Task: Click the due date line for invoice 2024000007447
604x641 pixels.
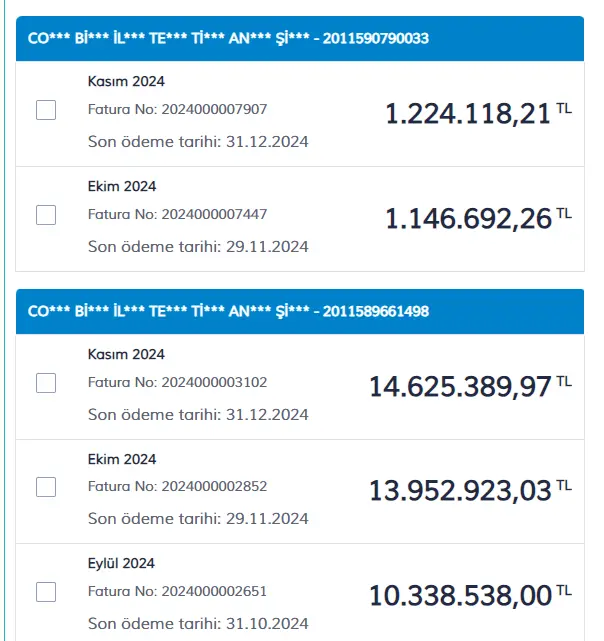Action: [x=198, y=247]
